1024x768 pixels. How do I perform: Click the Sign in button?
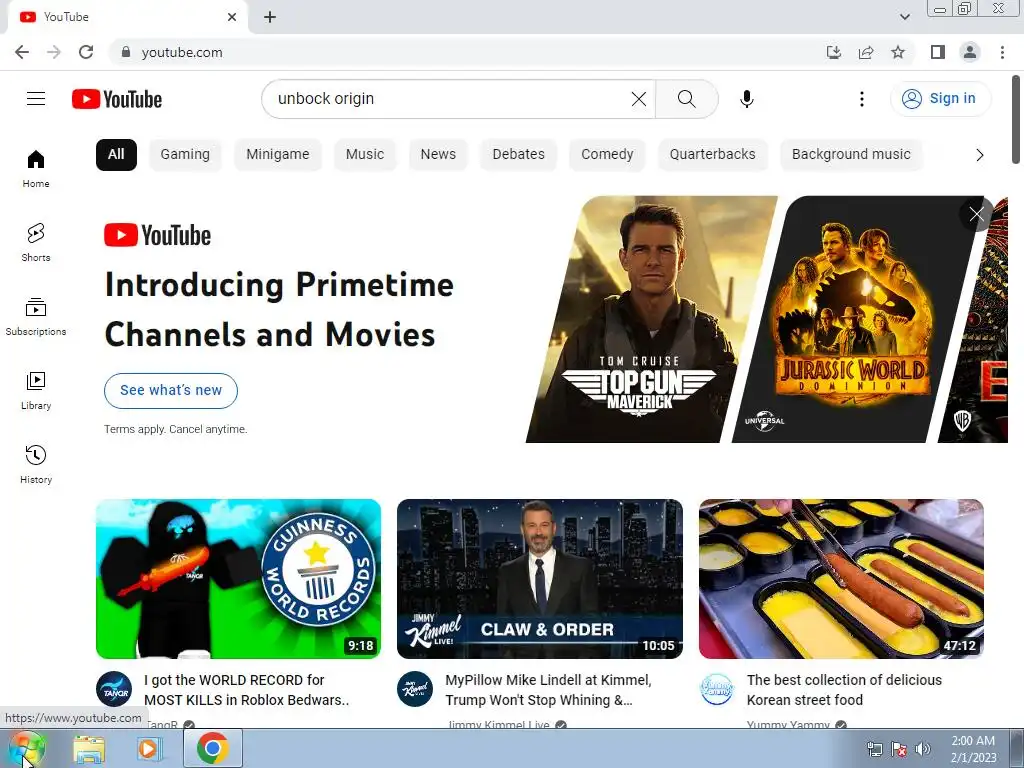[x=940, y=99]
